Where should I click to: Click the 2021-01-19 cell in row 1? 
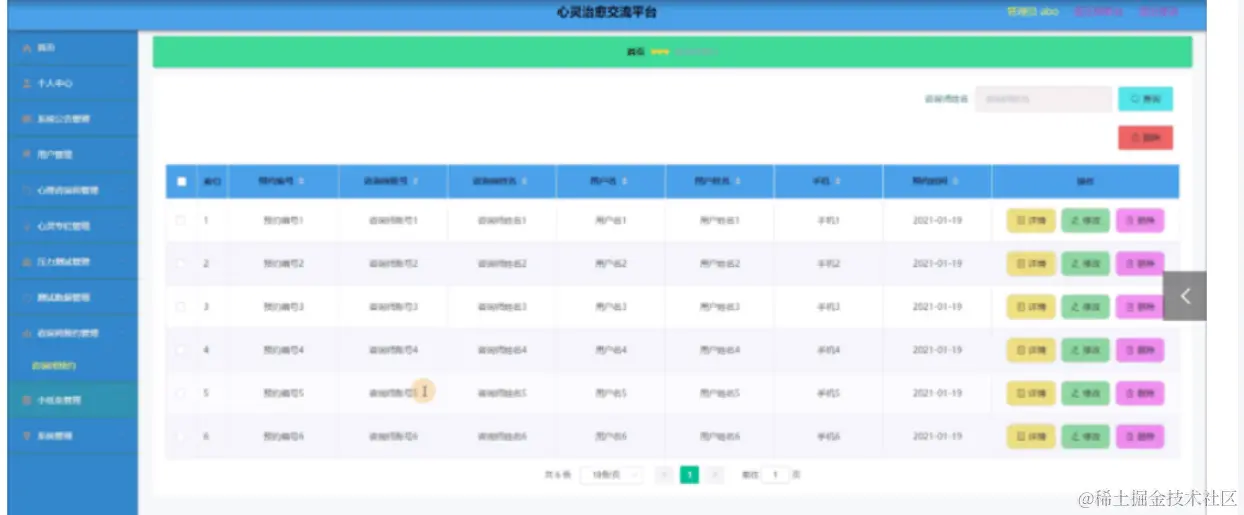937,220
